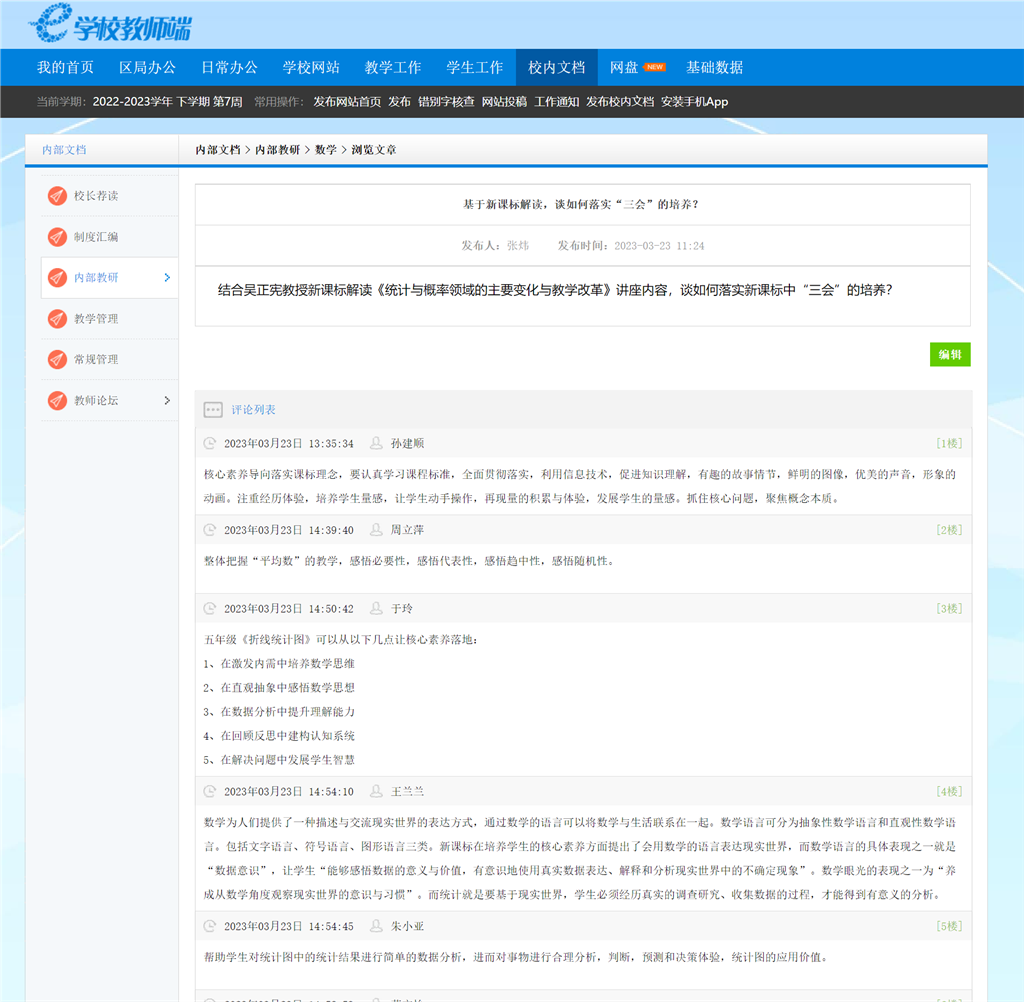The height and width of the screenshot is (1002, 1024).
Task: Click the user icon beside 孙建顺
Action: [x=377, y=443]
